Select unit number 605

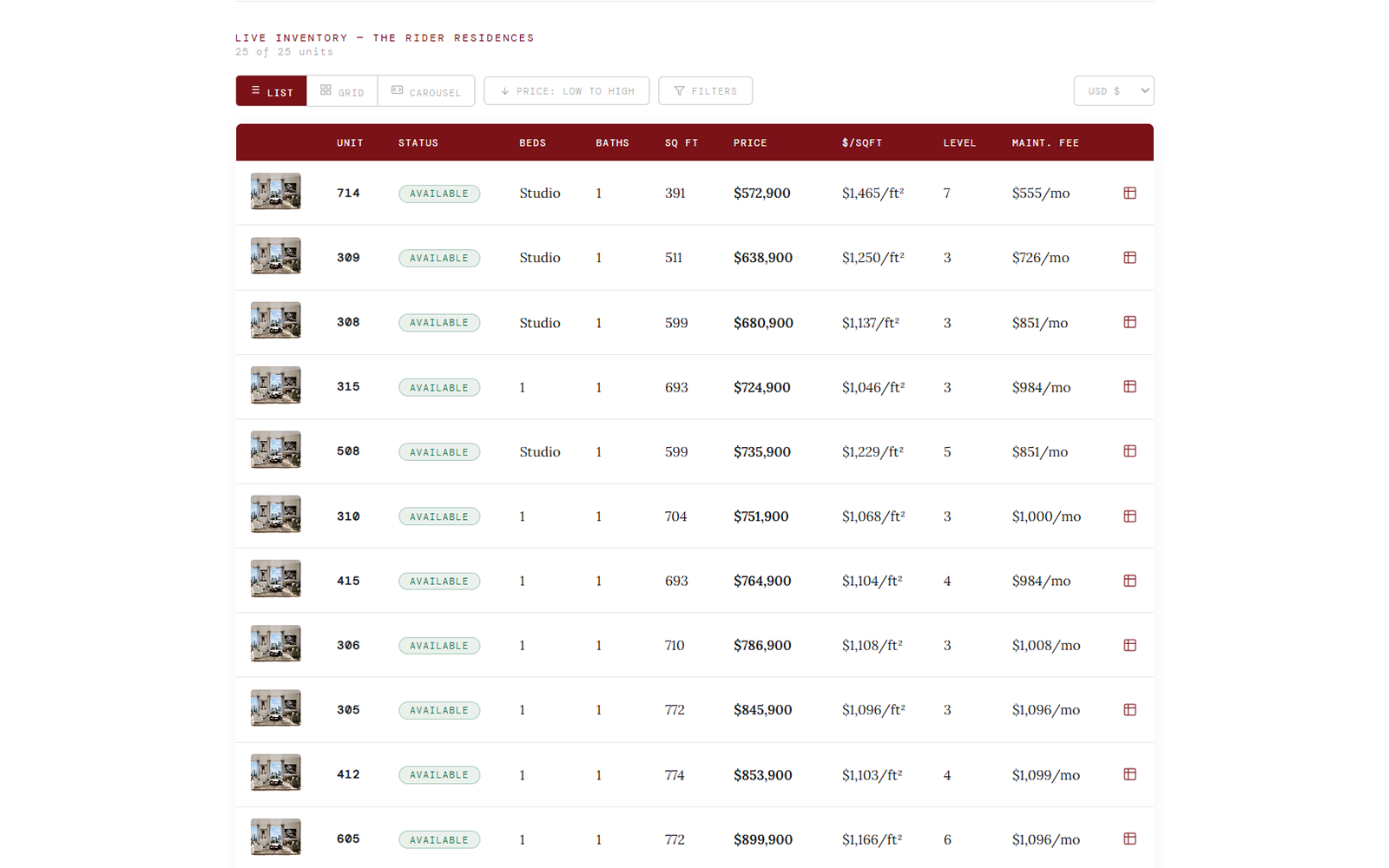point(348,839)
